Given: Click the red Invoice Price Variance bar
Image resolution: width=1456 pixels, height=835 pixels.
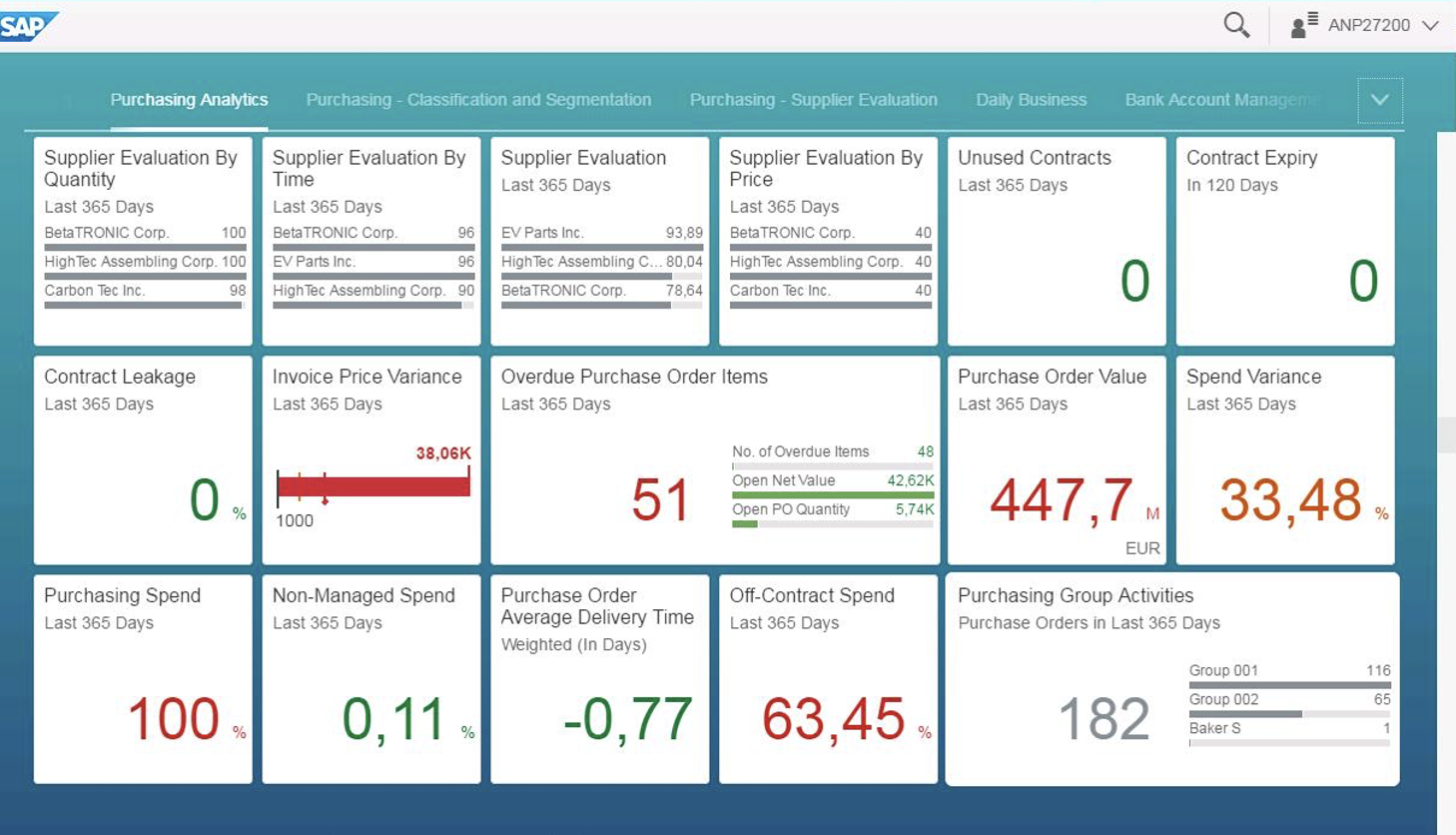Looking at the screenshot, I should (373, 486).
